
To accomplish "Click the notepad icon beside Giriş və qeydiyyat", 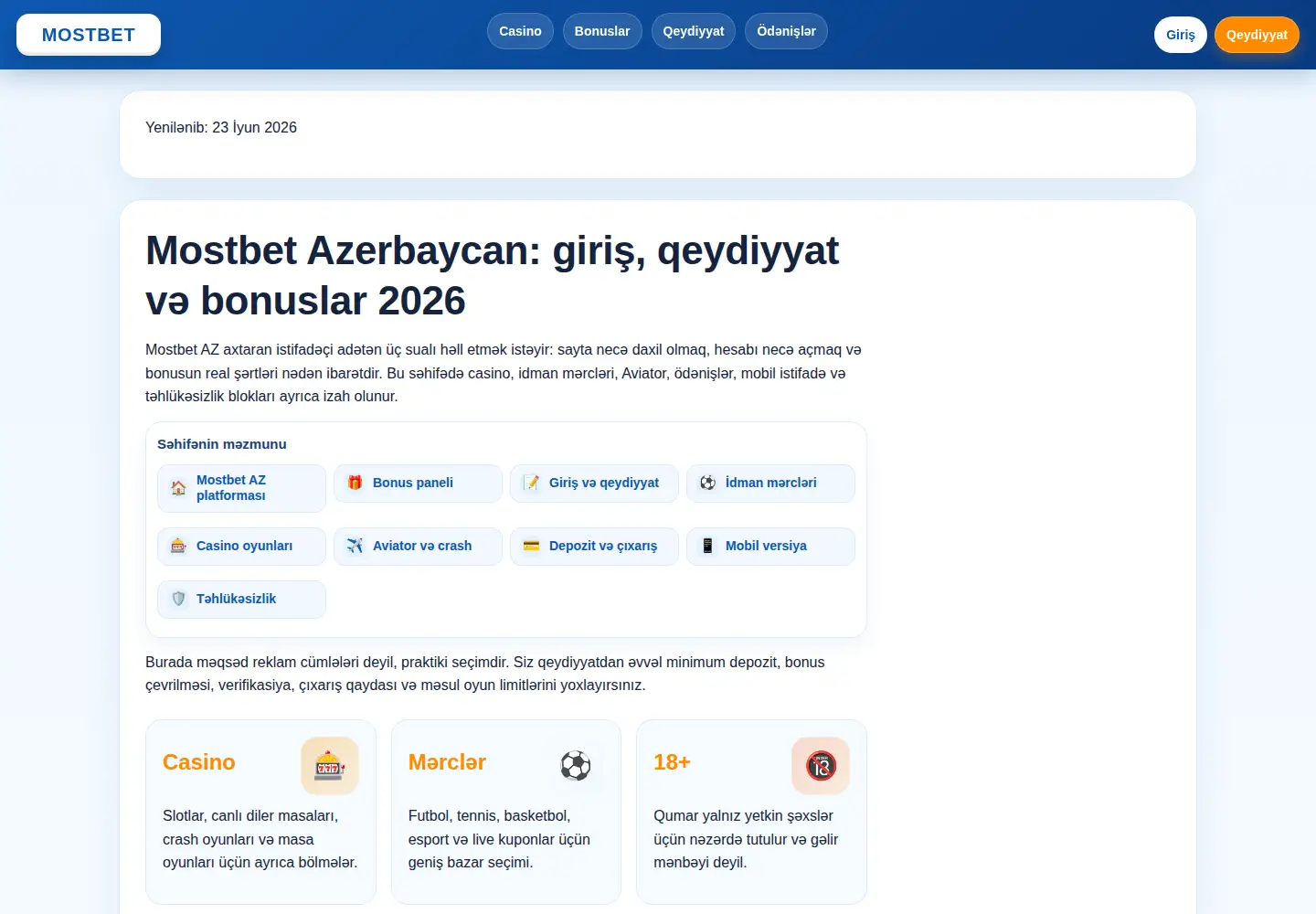I will tap(531, 483).
